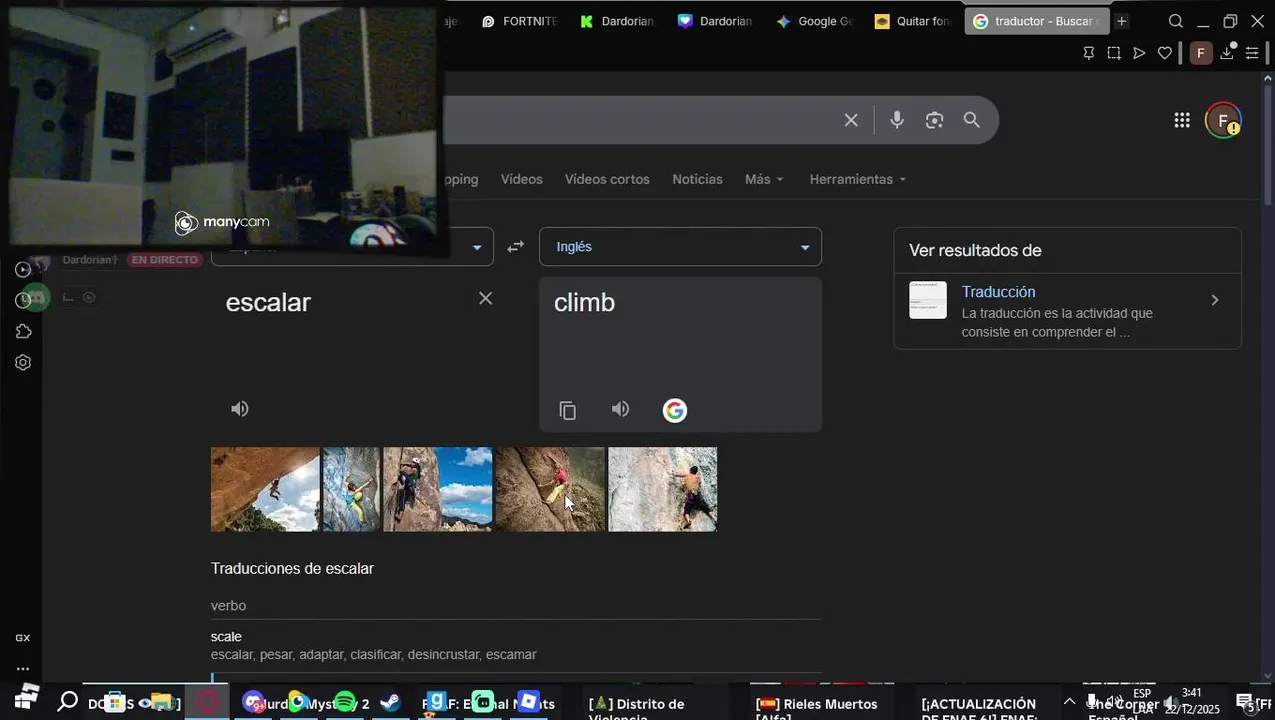Open sidebar settings gear
The image size is (1275, 720).
pyautogui.click(x=23, y=362)
